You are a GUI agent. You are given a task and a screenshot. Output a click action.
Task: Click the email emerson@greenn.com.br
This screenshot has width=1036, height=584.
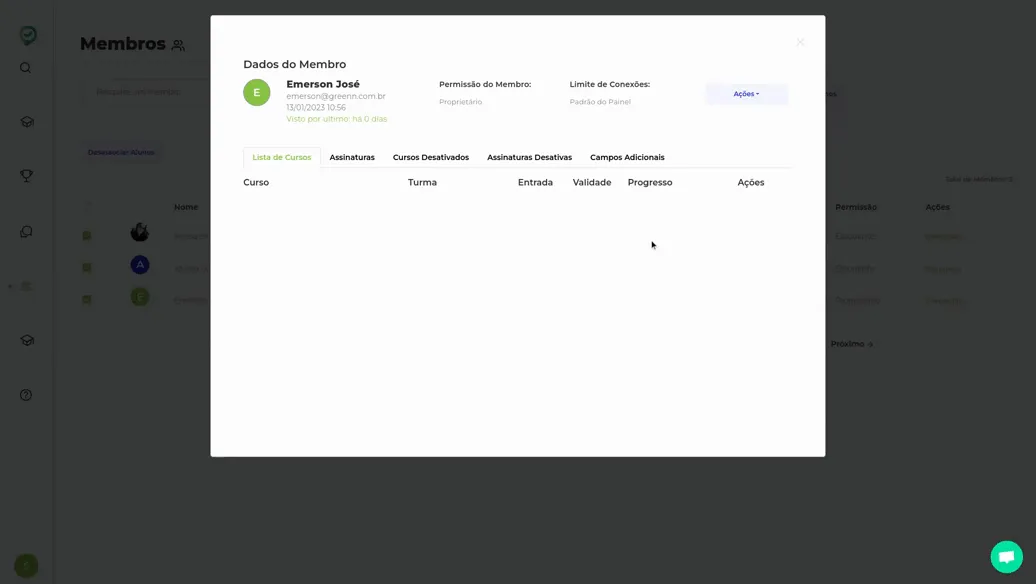tap(336, 96)
